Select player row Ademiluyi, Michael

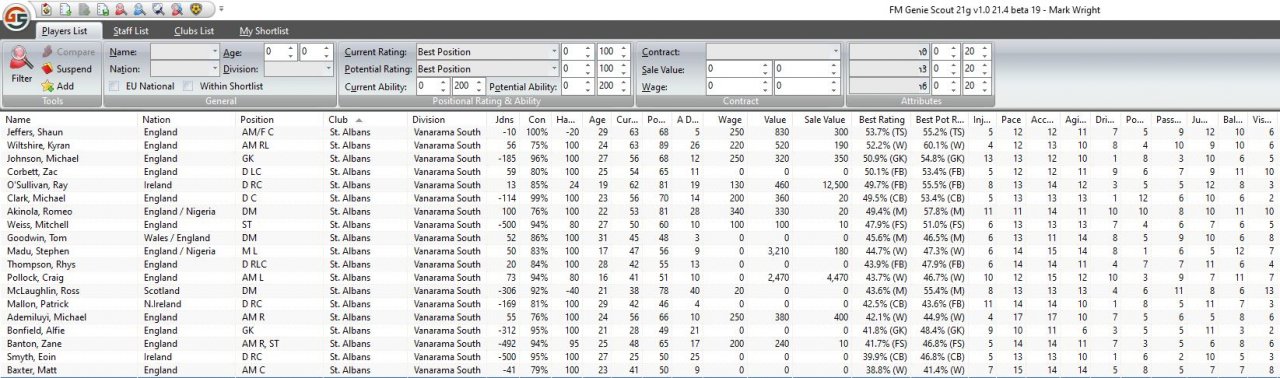coord(640,317)
